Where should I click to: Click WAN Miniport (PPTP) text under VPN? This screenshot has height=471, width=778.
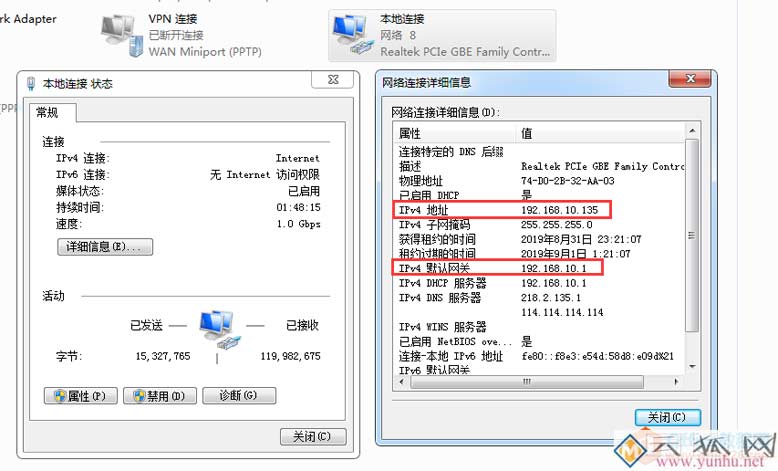click(205, 52)
